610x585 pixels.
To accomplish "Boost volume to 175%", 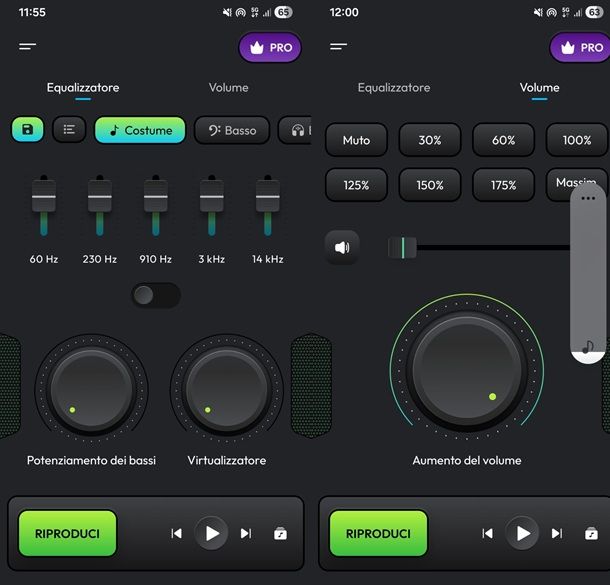I will 503,185.
